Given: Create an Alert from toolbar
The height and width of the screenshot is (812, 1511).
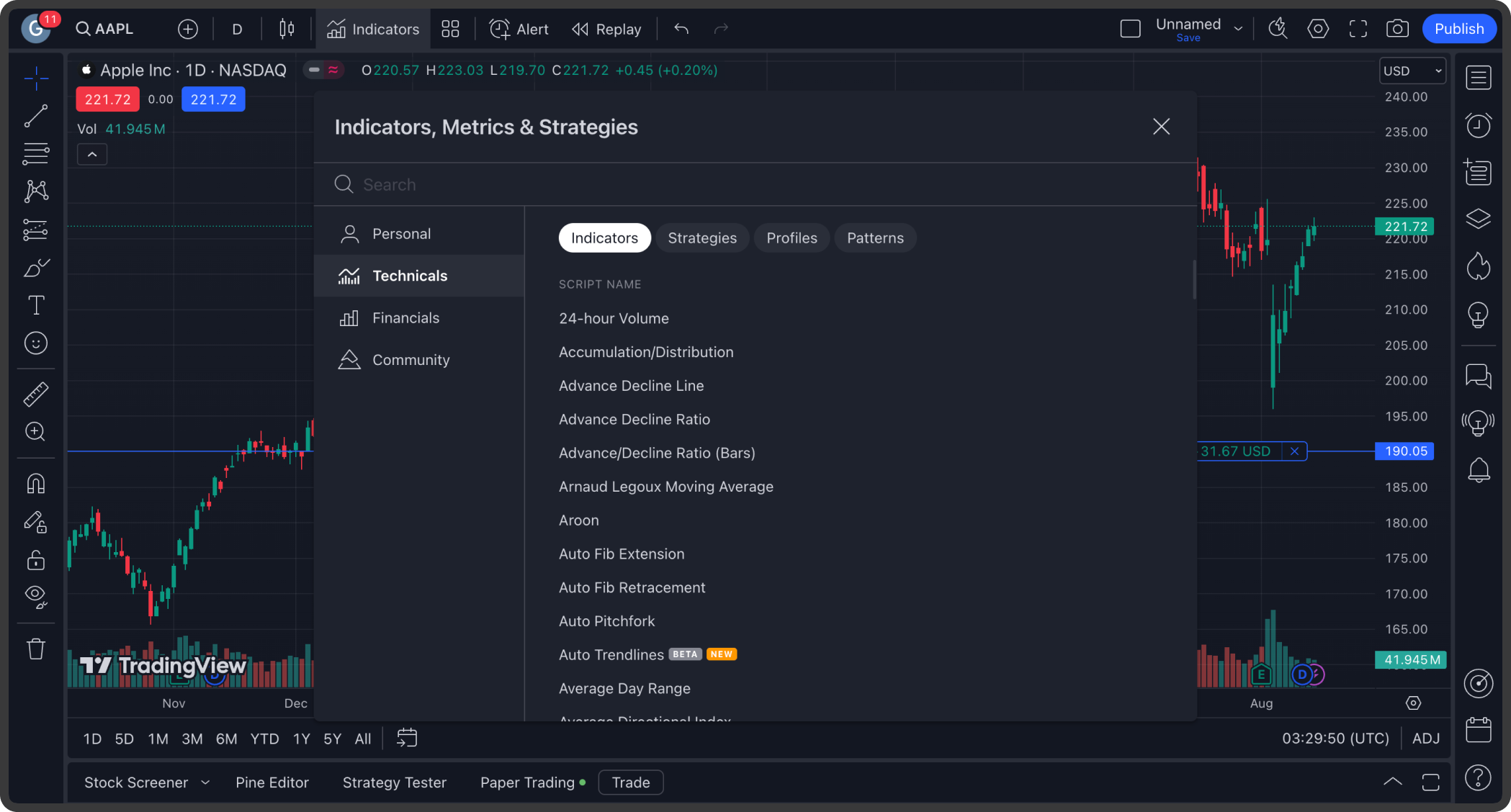Looking at the screenshot, I should [x=519, y=29].
